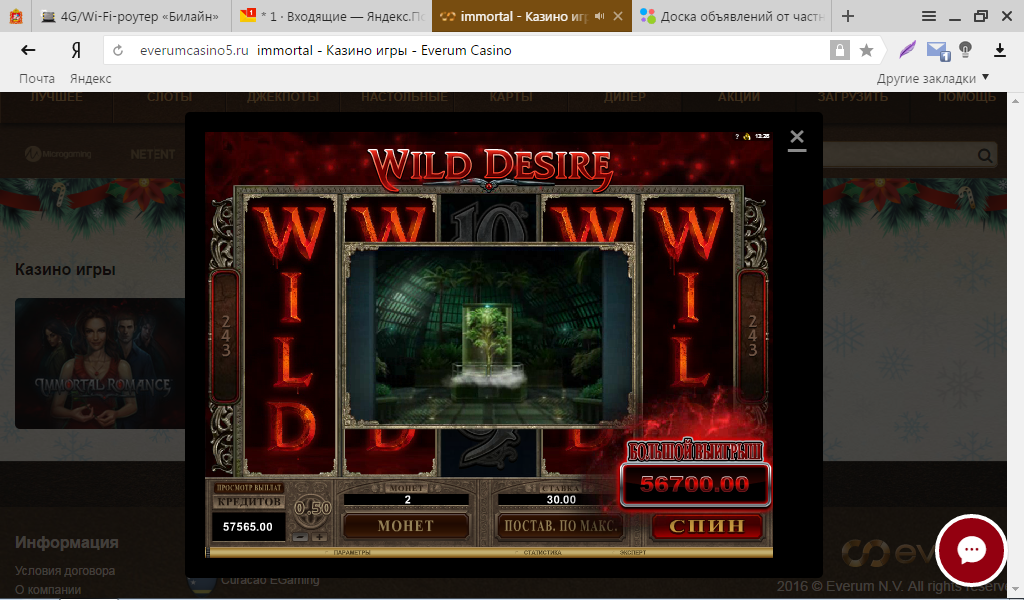Open the О компании link
Viewport: 1024px width, 600px height.
[x=48, y=590]
